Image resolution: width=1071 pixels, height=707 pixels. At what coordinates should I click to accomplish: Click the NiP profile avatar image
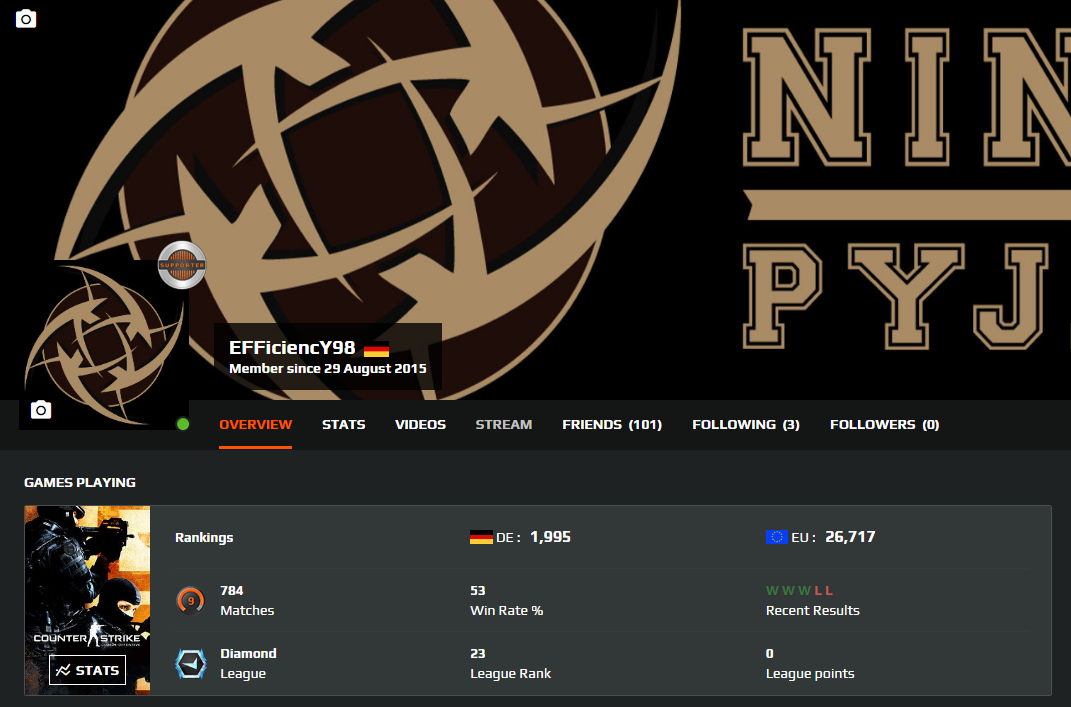pyautogui.click(x=104, y=345)
